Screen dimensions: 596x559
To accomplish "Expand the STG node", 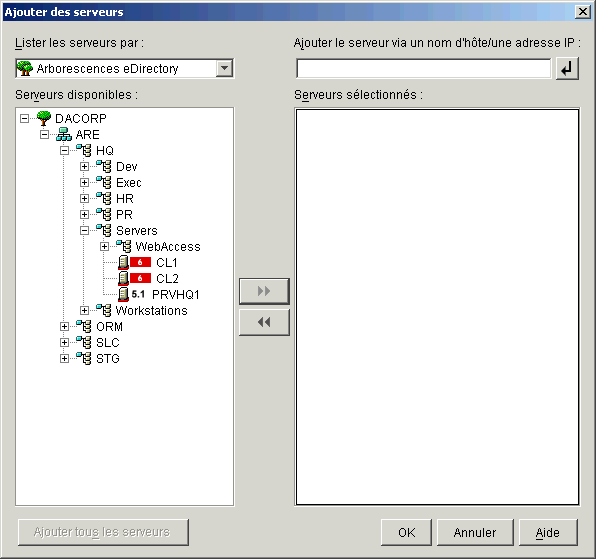I will pyautogui.click(x=65, y=358).
